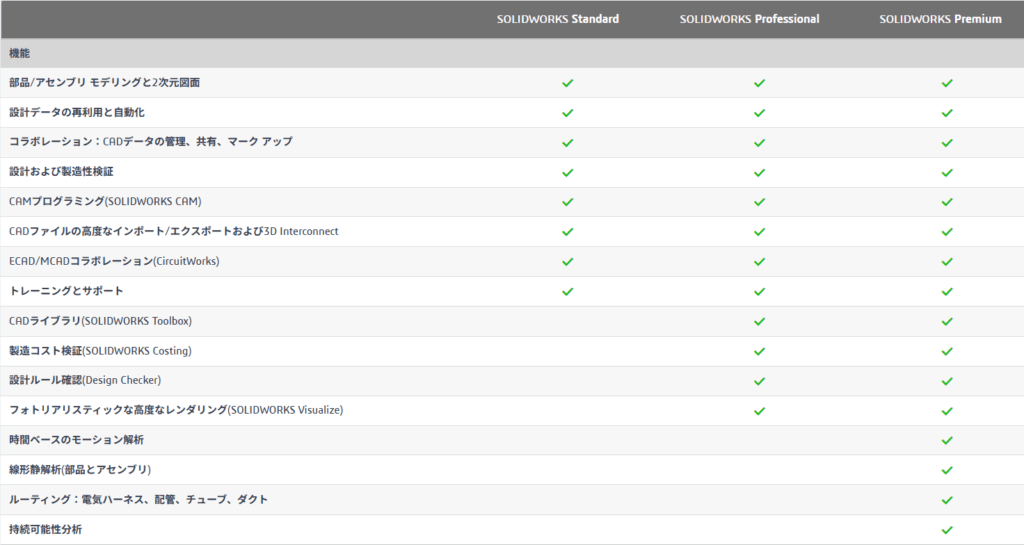Click Premium checkmark for 線形静解析 row
Screen dimensions: 1024x545
(x=946, y=470)
